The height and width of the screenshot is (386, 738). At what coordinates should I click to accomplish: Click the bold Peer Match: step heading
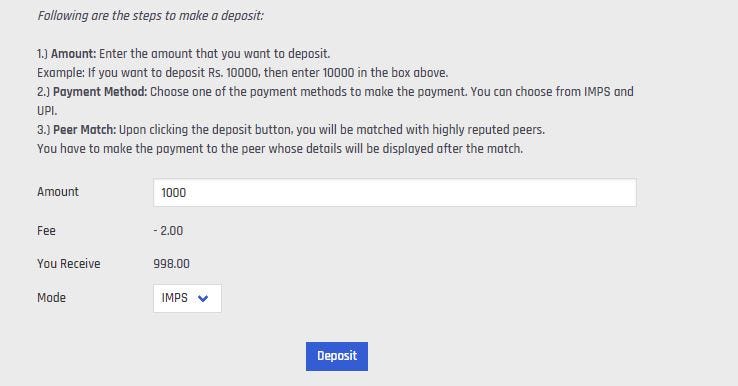(84, 130)
